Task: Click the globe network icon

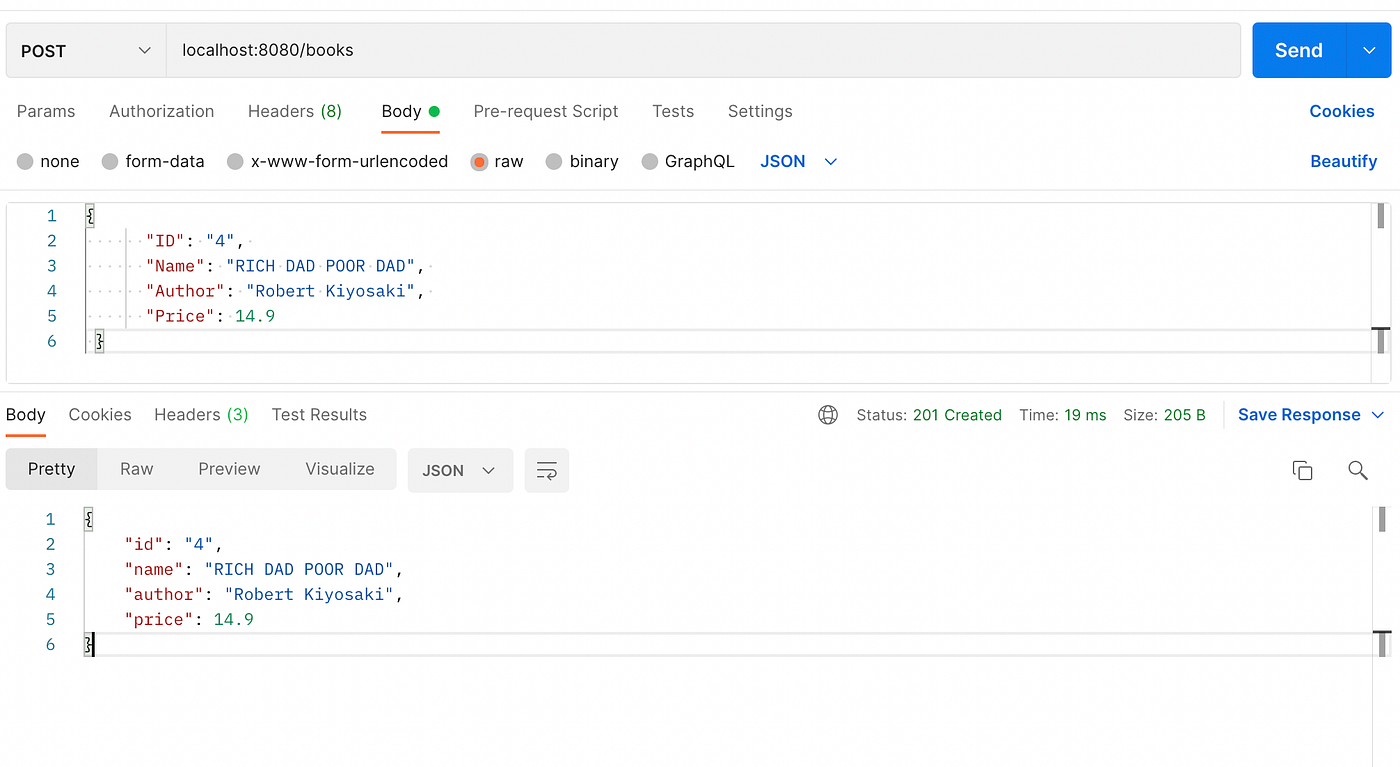Action: tap(828, 415)
